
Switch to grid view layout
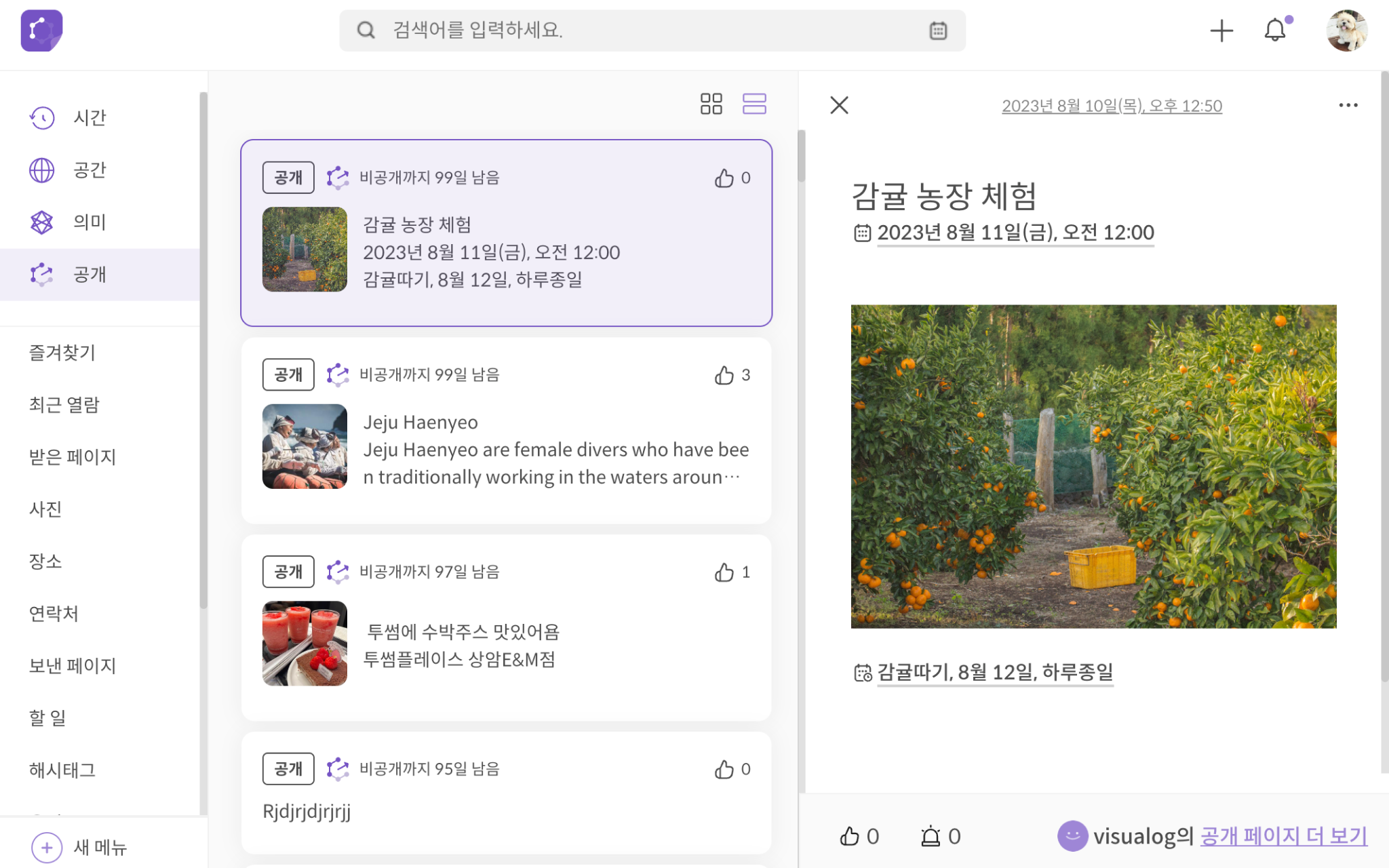(711, 104)
